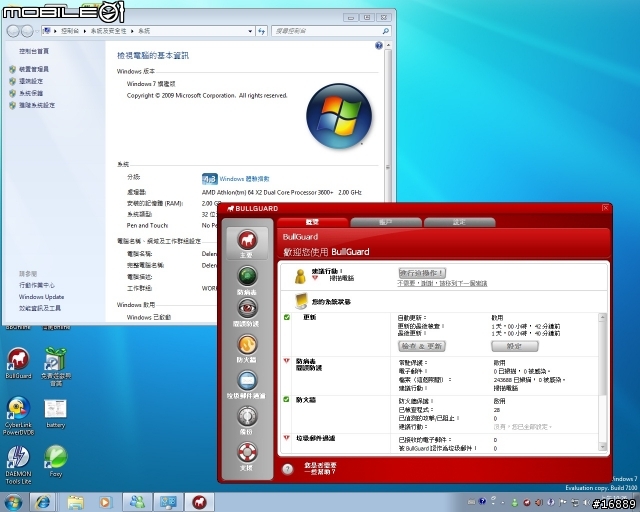Click the Settings (設定) button in Update row
Screen dimensions: 640x512
[515, 346]
